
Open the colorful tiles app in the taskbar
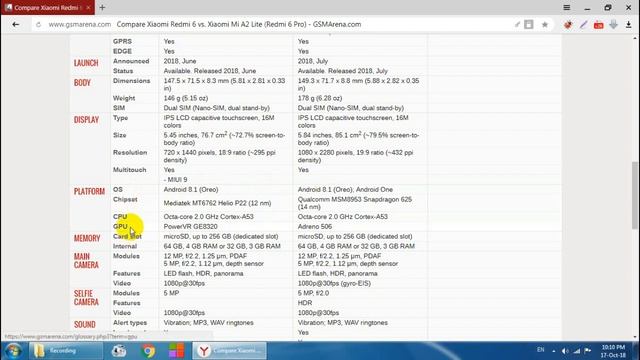(x=176, y=351)
